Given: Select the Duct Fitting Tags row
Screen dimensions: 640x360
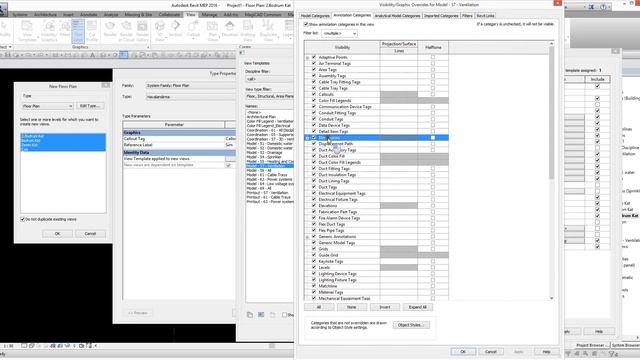Looking at the screenshot, I should click(376, 169).
